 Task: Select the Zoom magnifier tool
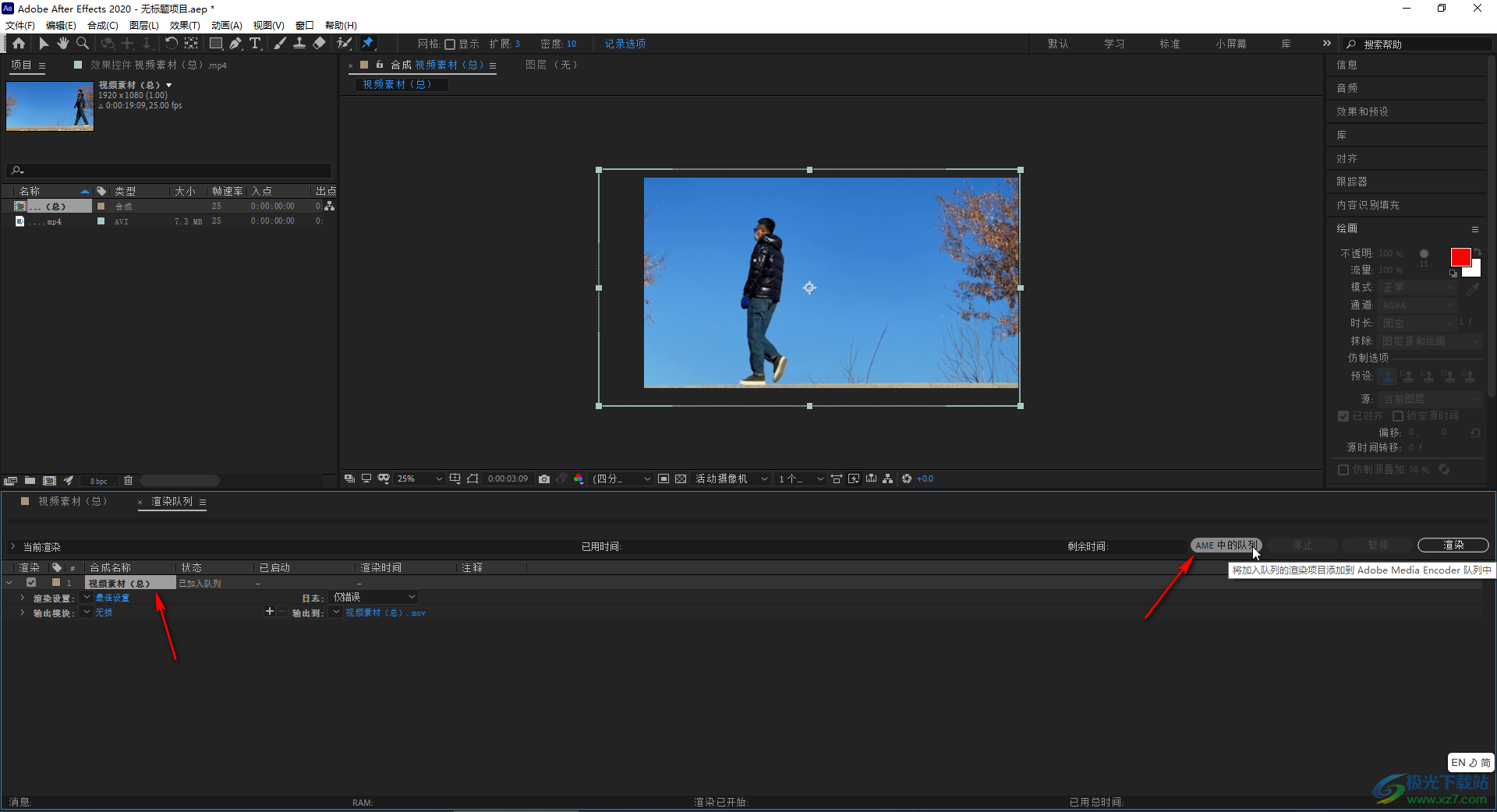click(x=83, y=44)
